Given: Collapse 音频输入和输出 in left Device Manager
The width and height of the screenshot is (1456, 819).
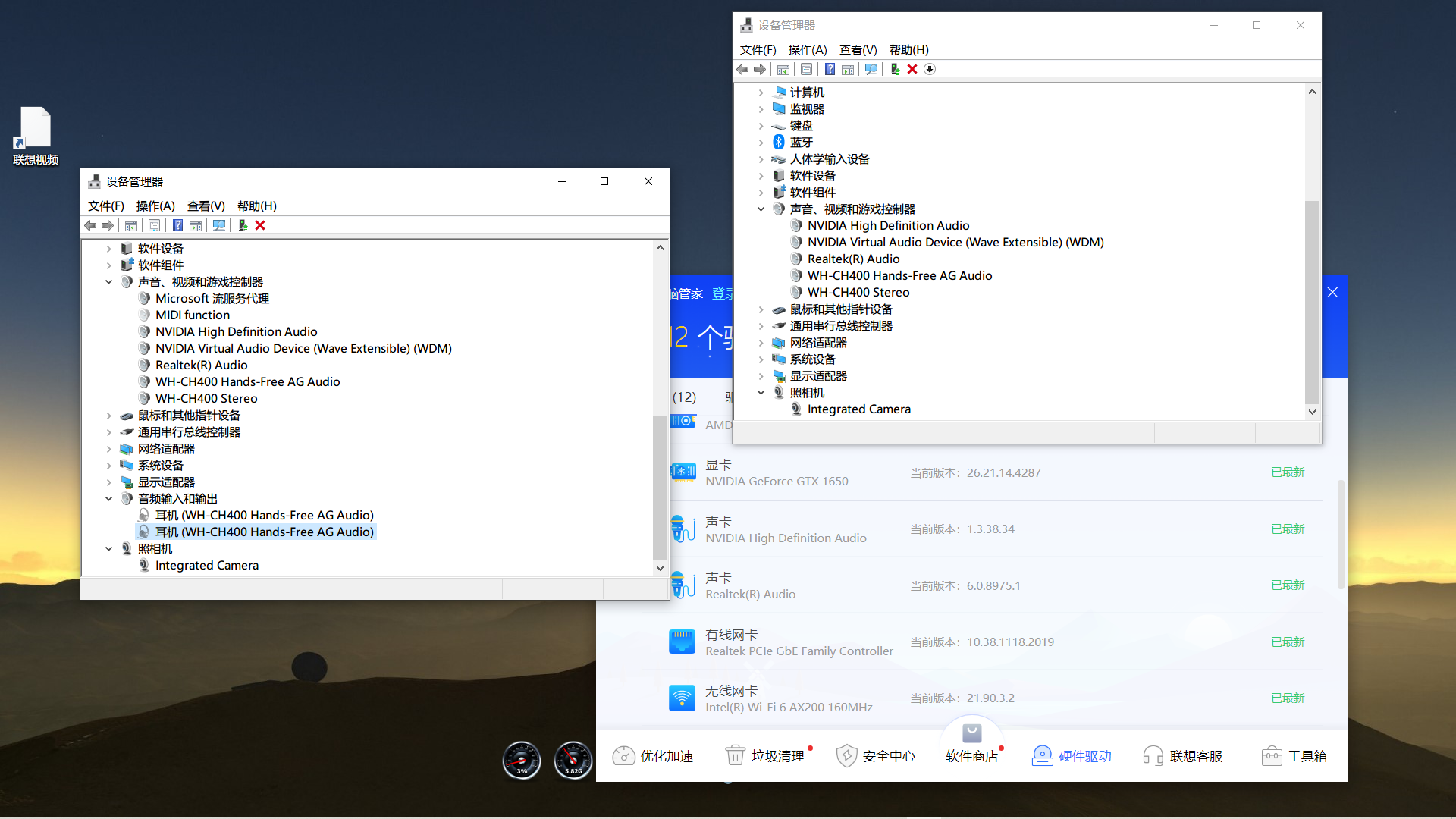Looking at the screenshot, I should tap(108, 499).
